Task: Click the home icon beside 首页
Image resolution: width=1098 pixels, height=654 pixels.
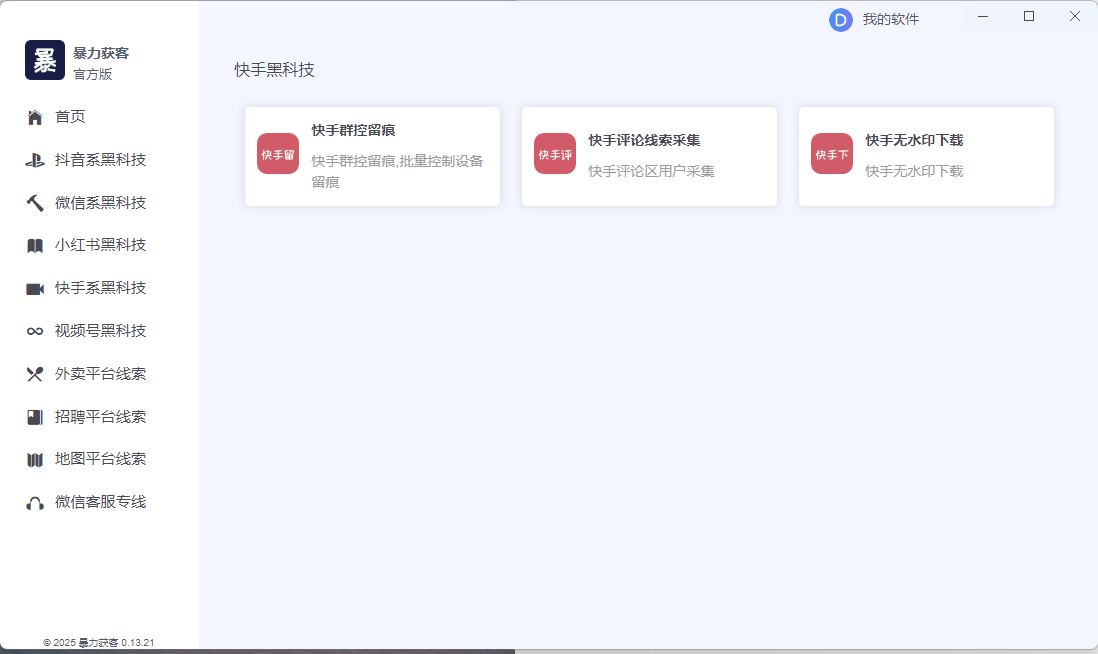Action: click(x=35, y=118)
